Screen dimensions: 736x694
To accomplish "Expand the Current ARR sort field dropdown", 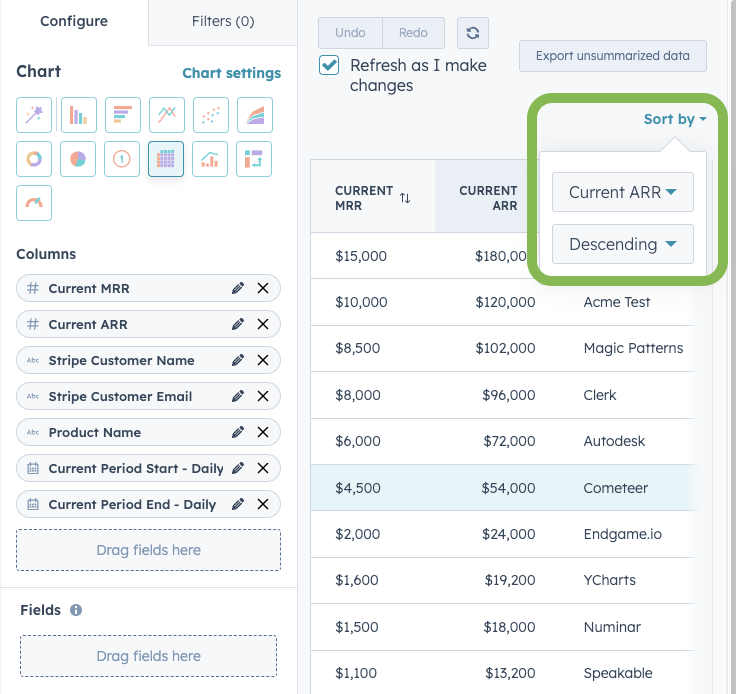I will (x=622, y=192).
